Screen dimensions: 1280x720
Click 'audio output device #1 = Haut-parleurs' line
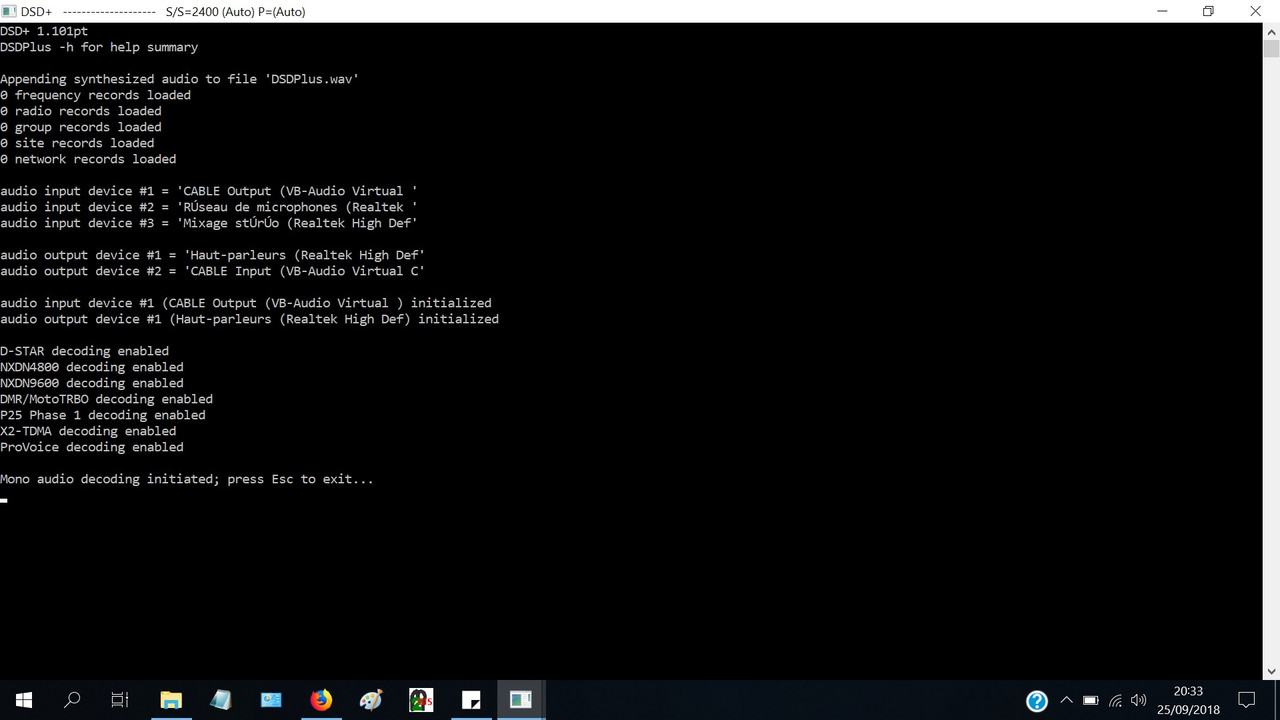tap(213, 255)
